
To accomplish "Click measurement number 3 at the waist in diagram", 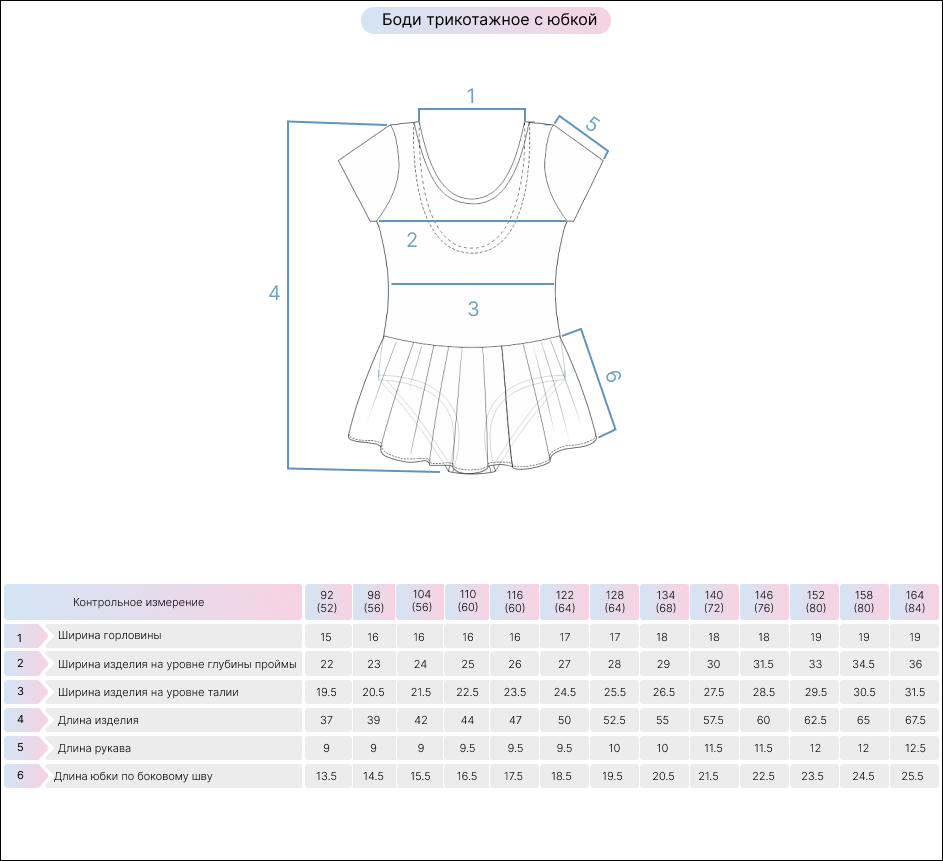I will (x=473, y=309).
